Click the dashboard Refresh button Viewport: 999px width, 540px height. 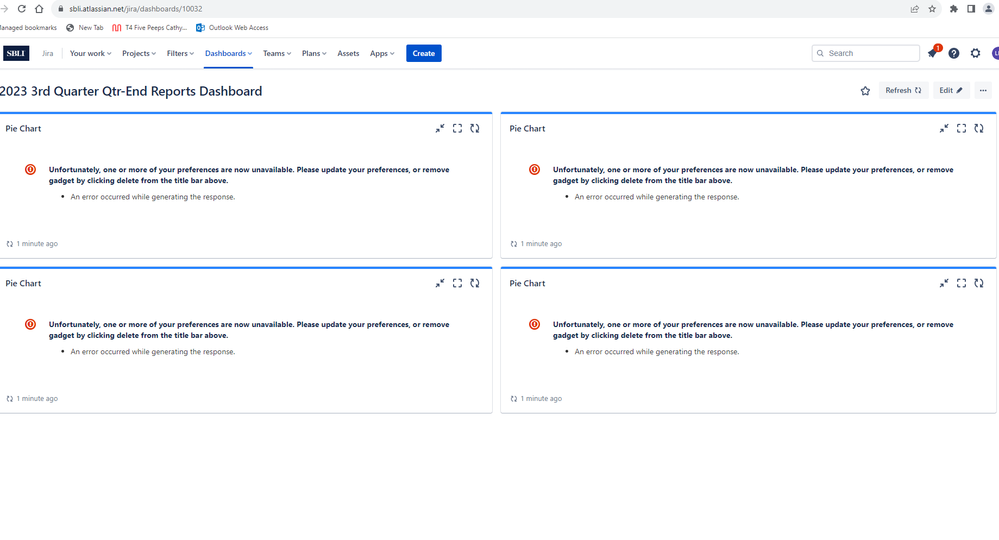tap(903, 90)
